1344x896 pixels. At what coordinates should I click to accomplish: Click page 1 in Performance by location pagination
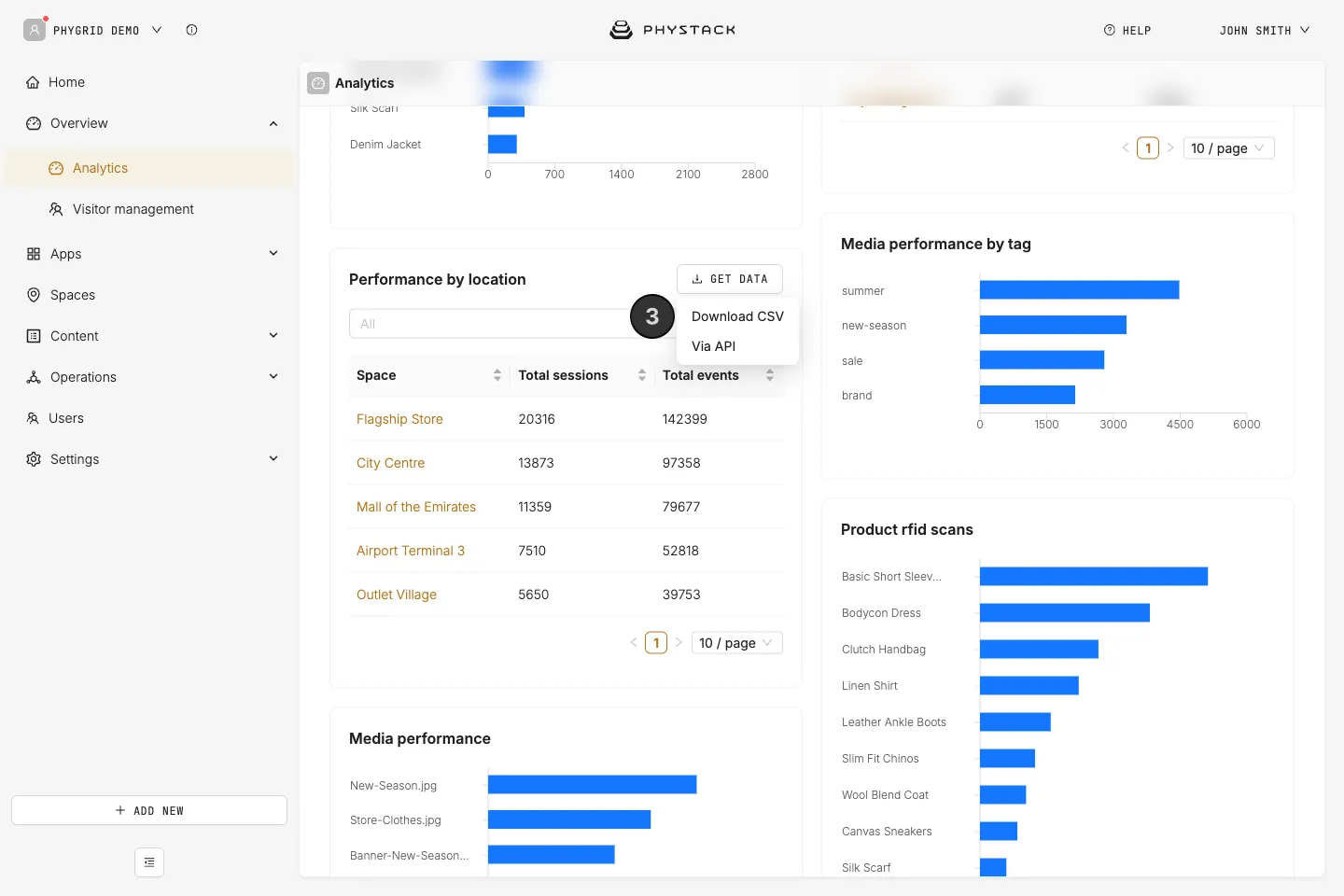click(x=656, y=643)
